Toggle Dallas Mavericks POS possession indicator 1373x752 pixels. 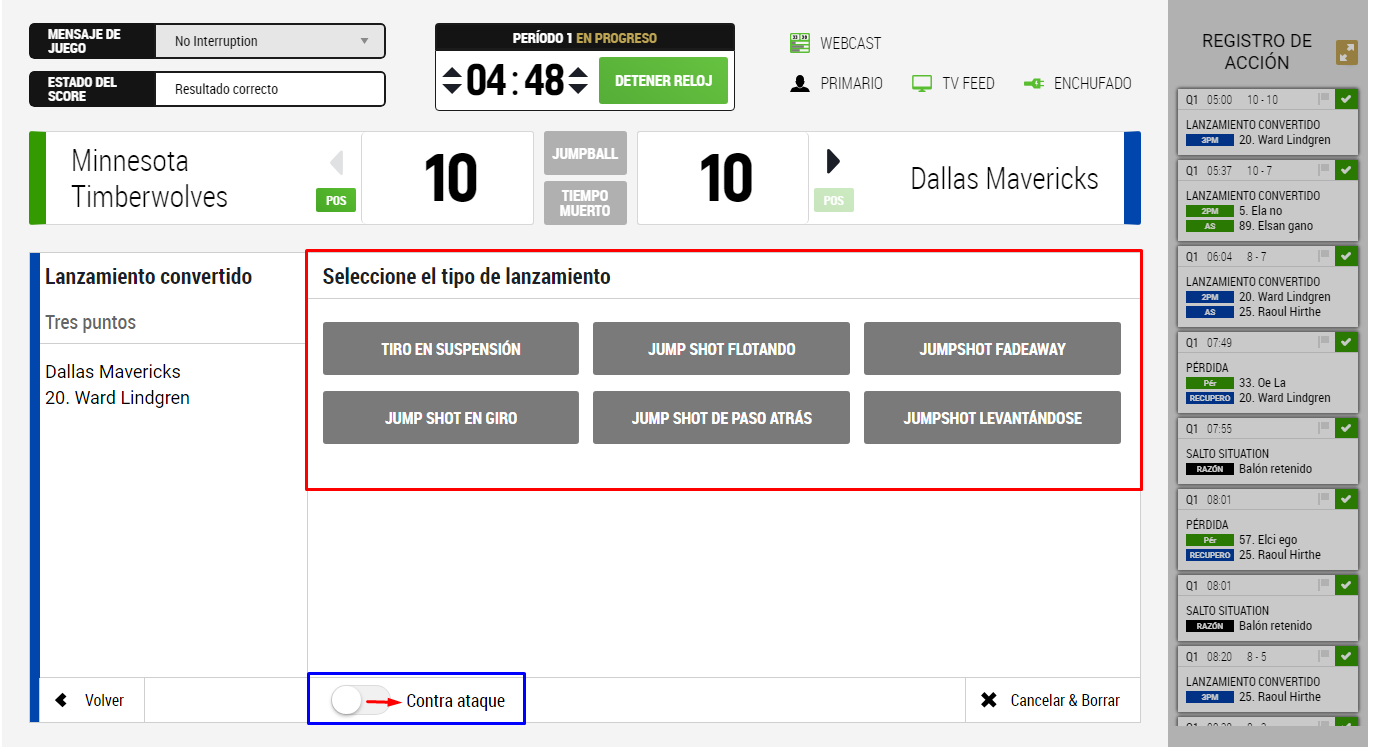(834, 200)
